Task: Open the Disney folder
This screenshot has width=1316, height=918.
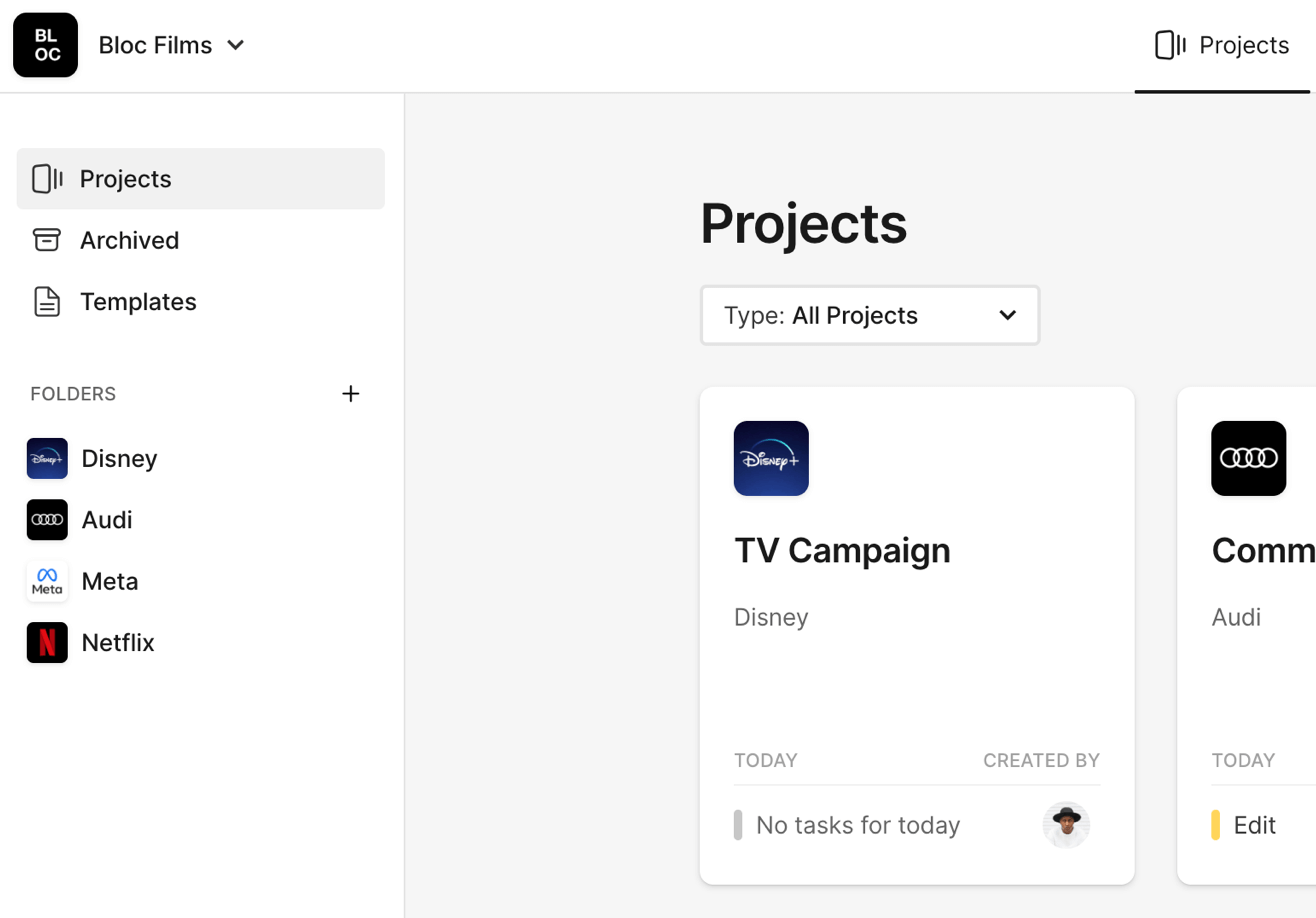Action: 119,459
